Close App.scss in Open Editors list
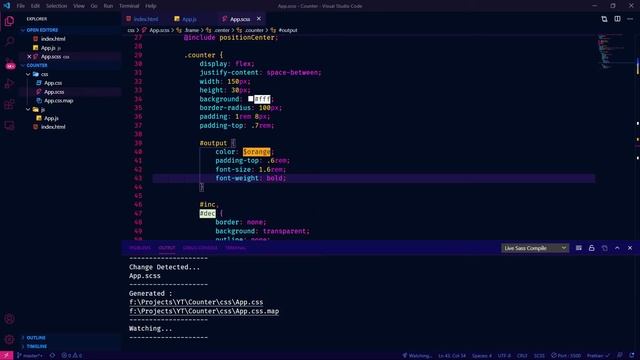640x360 pixels. coord(29,57)
